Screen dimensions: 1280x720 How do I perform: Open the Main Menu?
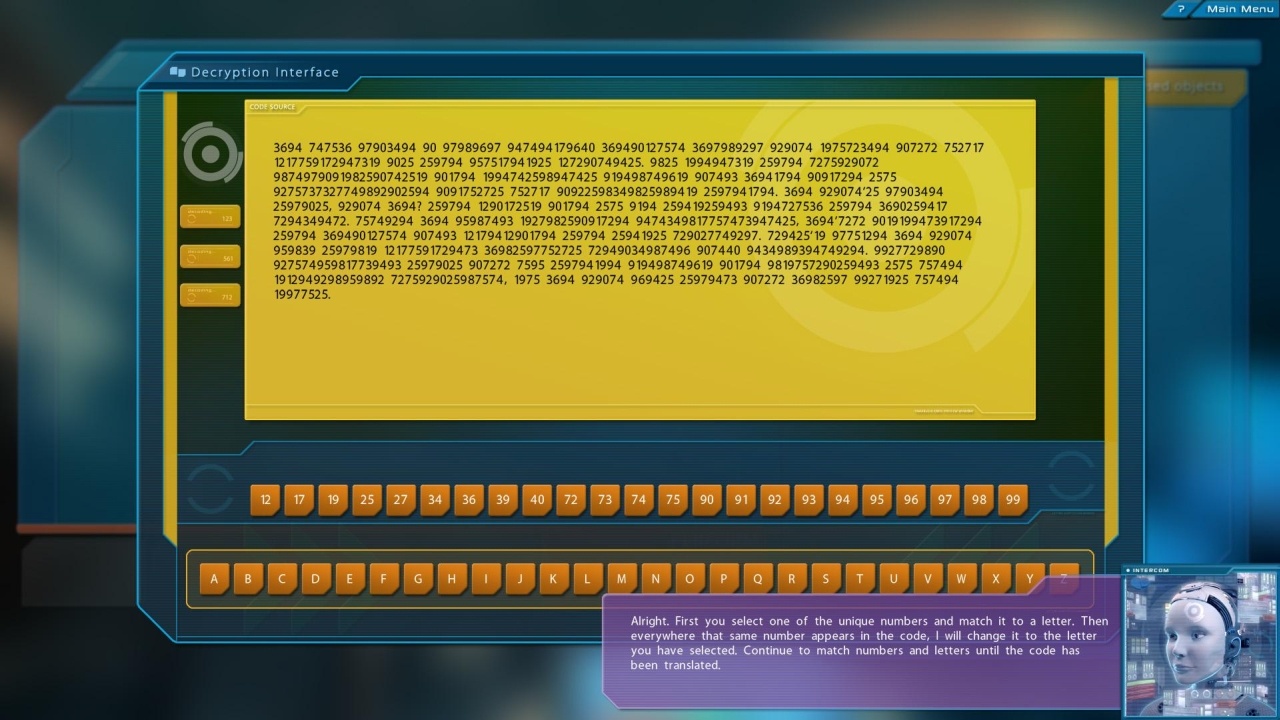pos(1239,9)
